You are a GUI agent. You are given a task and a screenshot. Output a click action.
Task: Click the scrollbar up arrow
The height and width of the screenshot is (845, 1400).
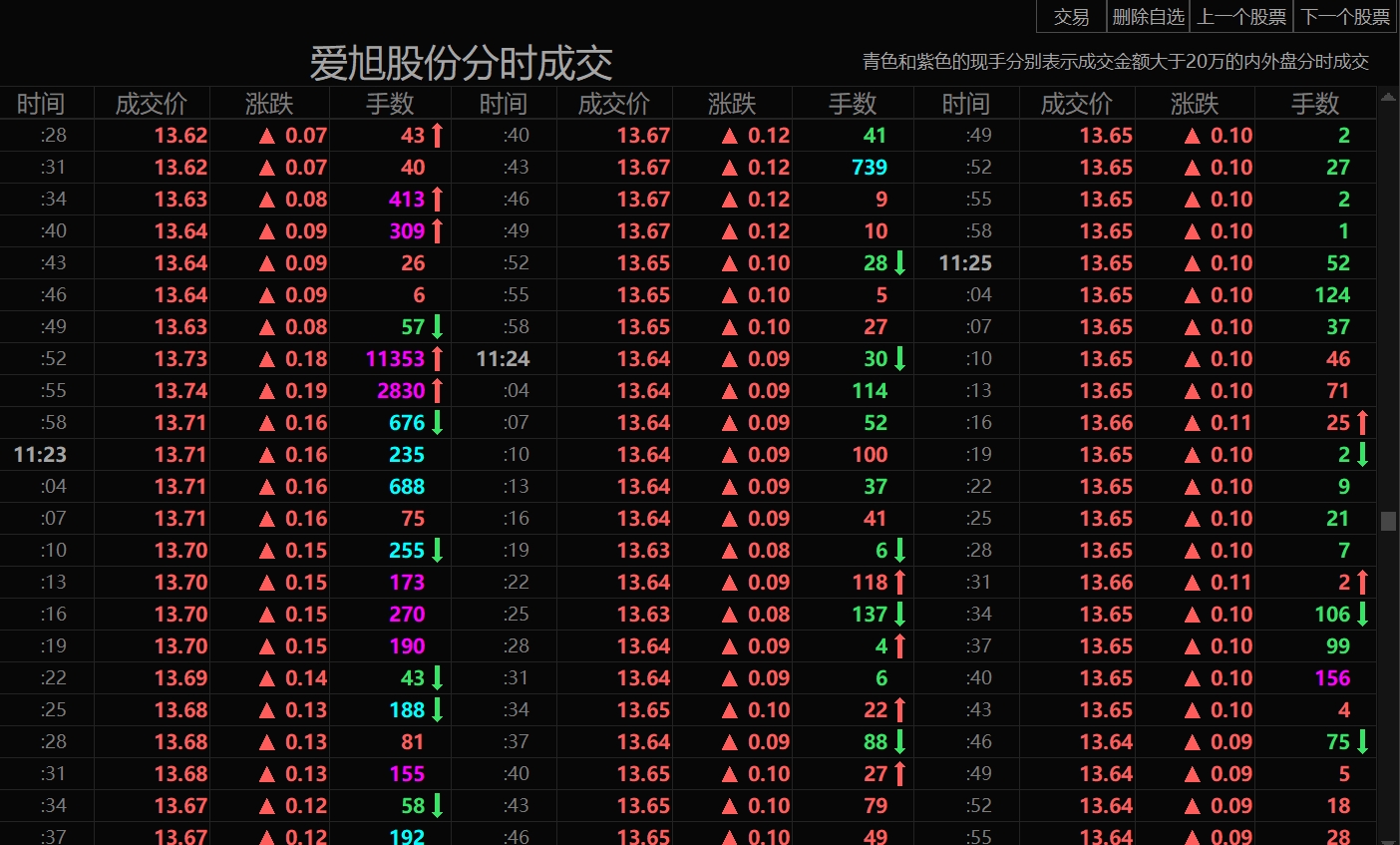[x=1388, y=97]
